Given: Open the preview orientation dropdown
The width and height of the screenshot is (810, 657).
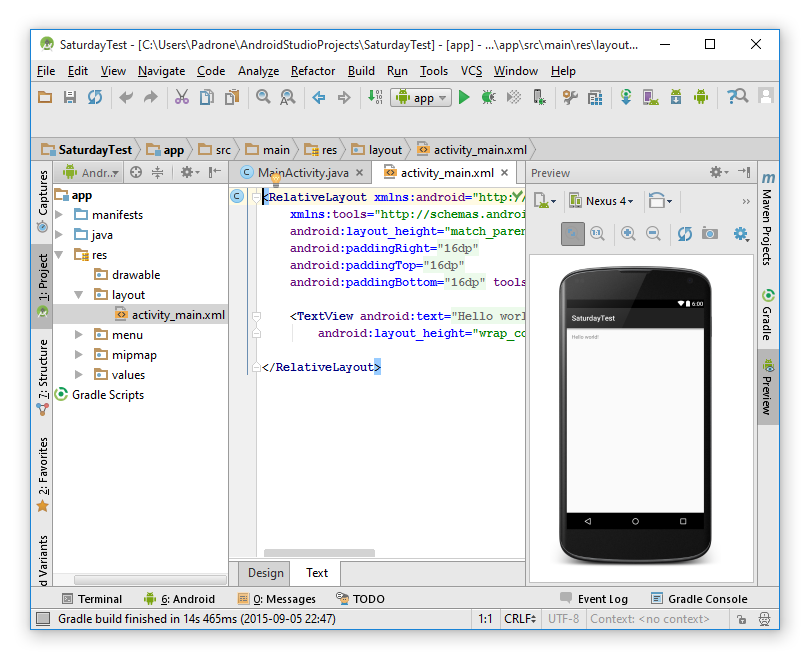Looking at the screenshot, I should coord(660,201).
